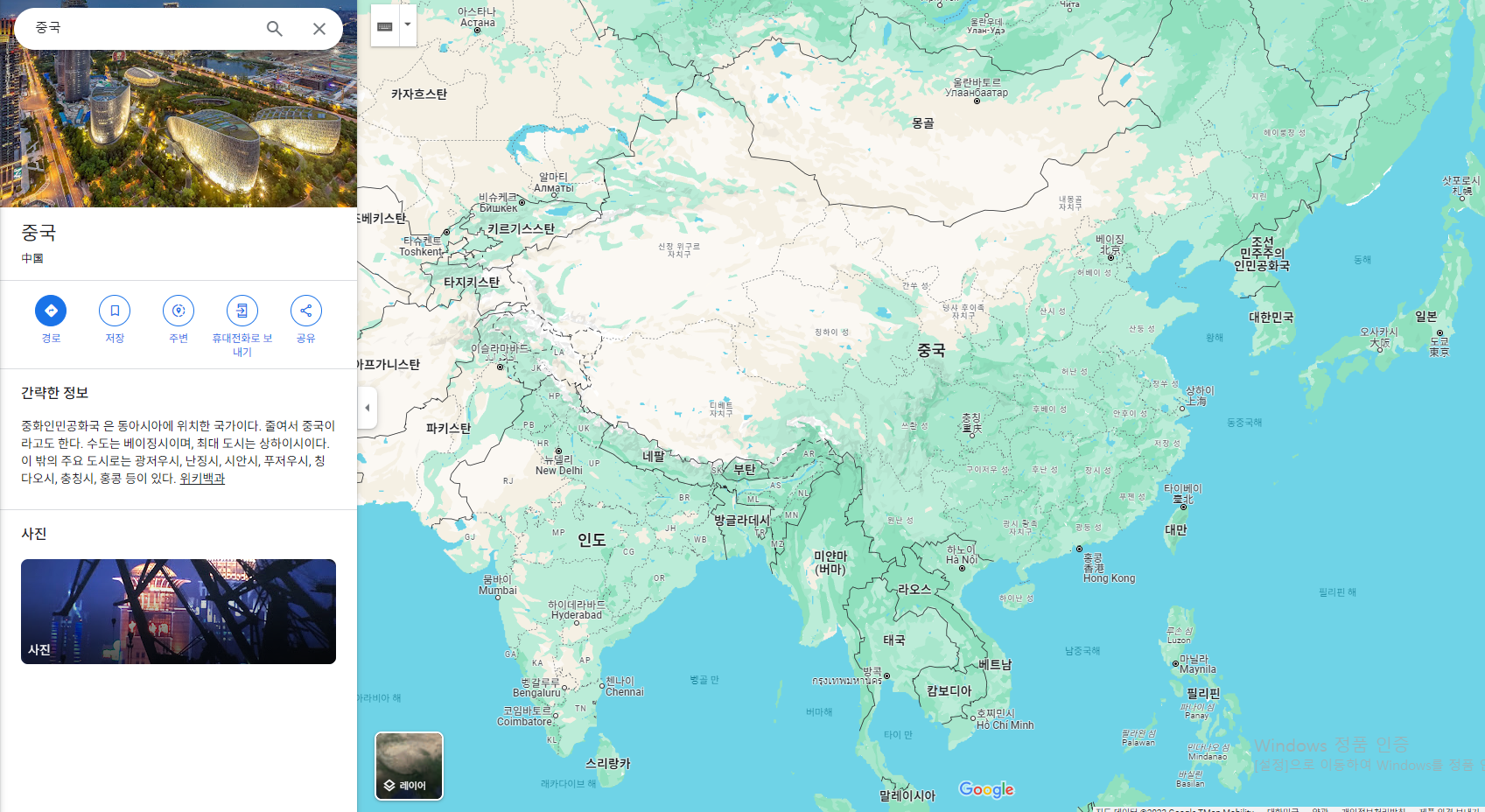Click the 타이베이 marker on the map

tap(1183, 507)
